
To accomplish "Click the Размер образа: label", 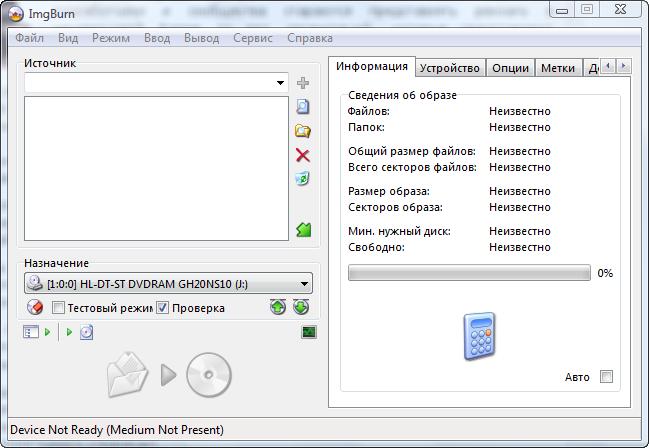I will point(389,191).
